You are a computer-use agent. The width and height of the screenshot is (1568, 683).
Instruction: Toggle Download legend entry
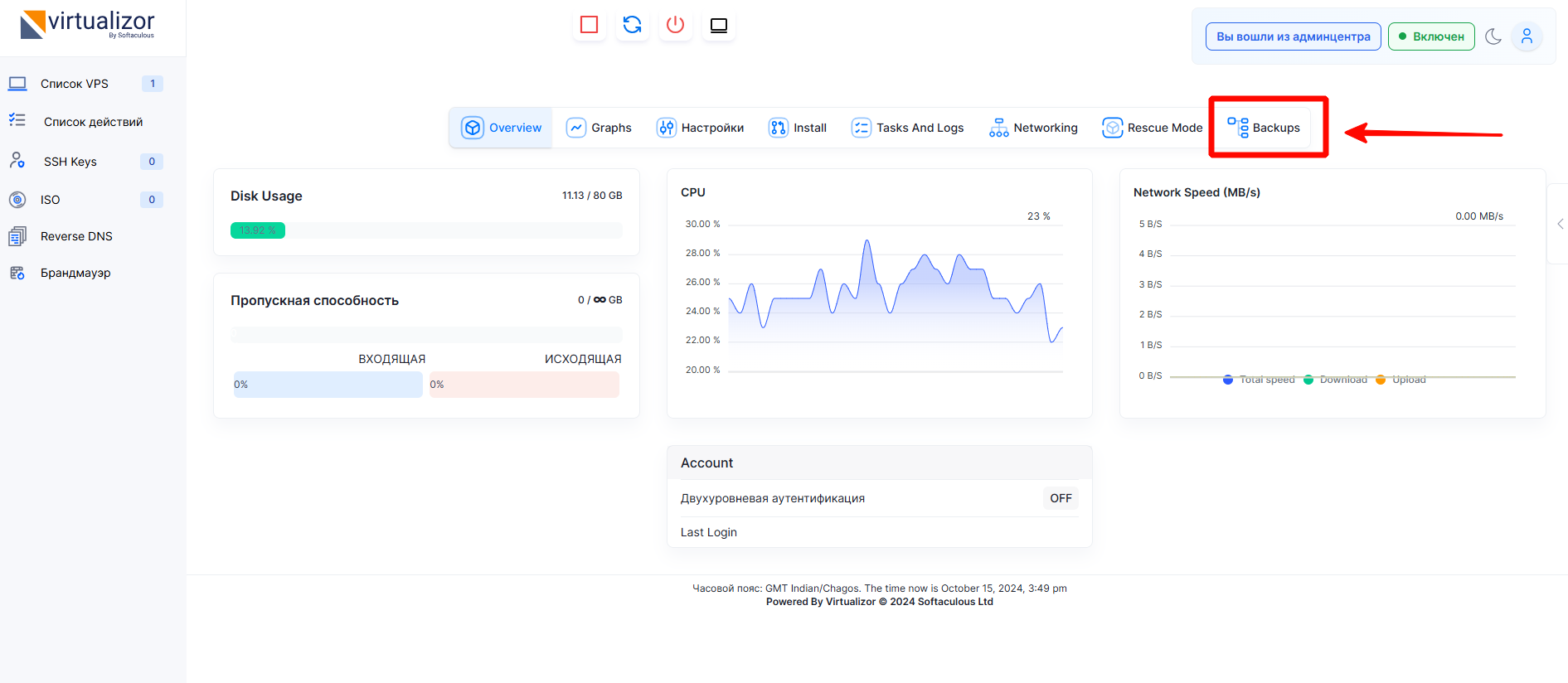click(1335, 380)
